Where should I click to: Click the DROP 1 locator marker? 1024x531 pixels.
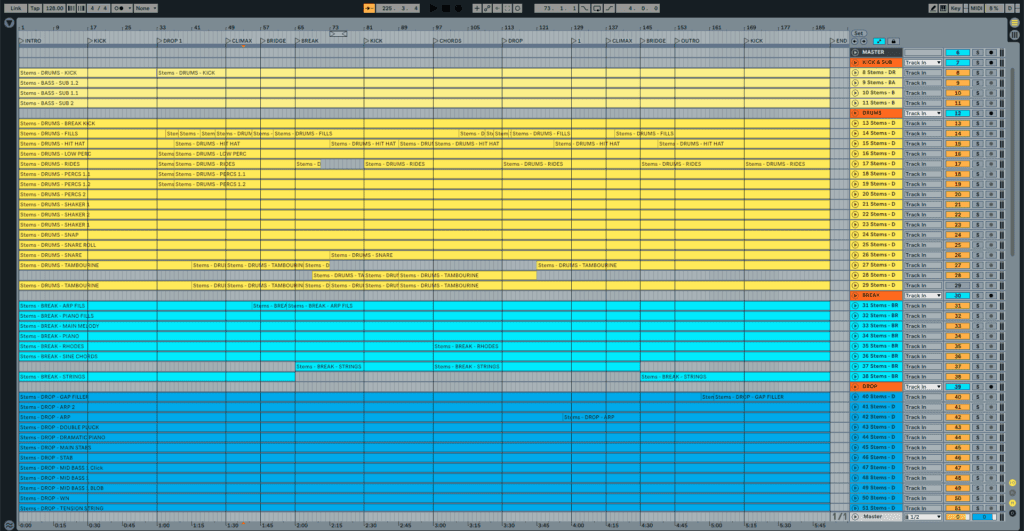(170, 40)
